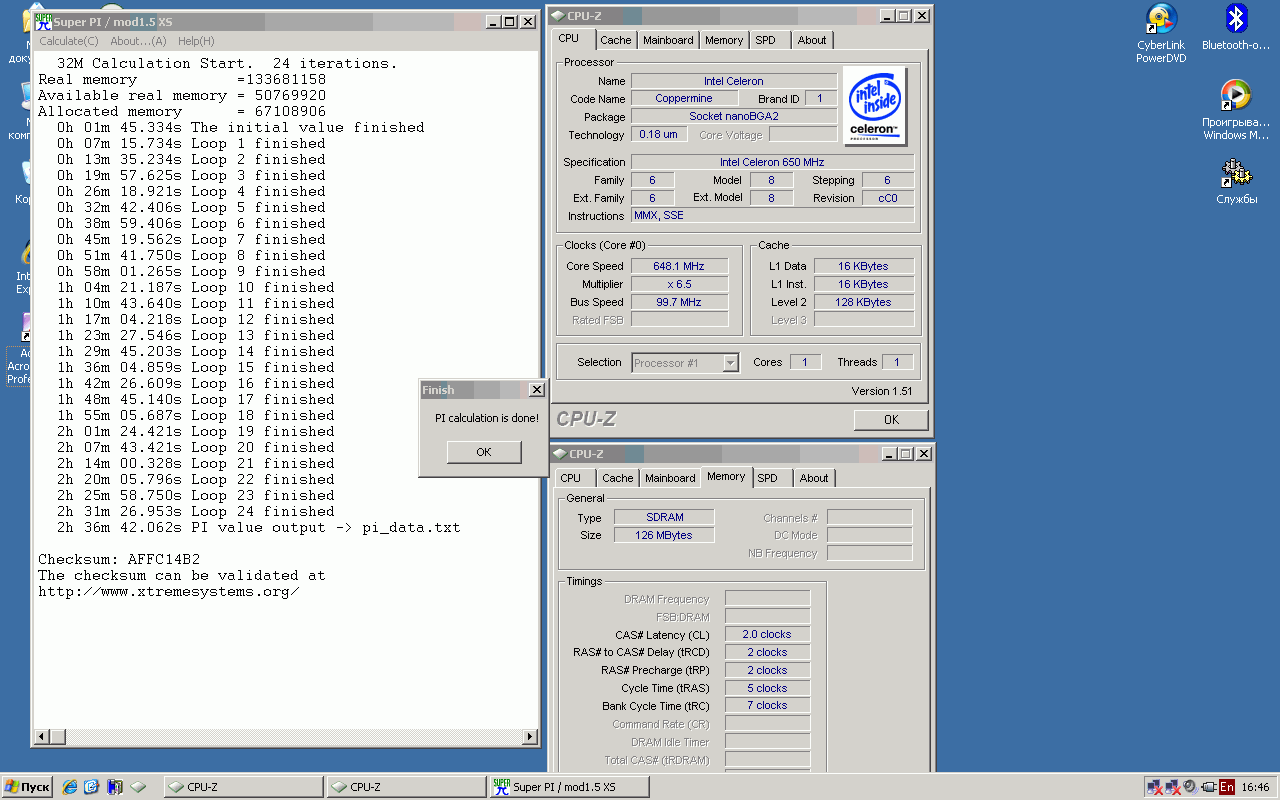Viewport: 1280px width, 800px height.
Task: Click the '2.0 clocks' CAS# Latency value
Action: (767, 634)
